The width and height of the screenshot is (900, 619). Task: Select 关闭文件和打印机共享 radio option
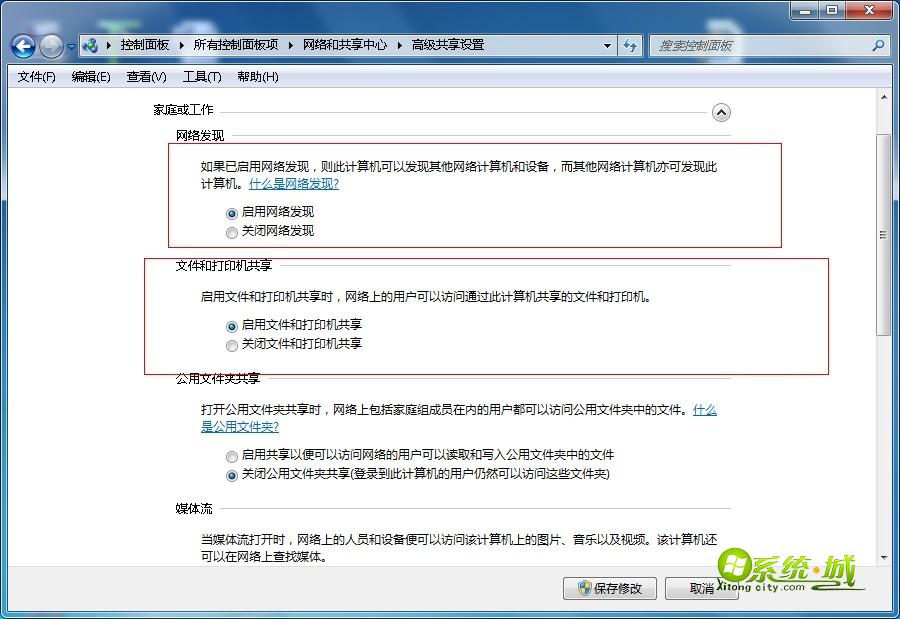click(232, 345)
